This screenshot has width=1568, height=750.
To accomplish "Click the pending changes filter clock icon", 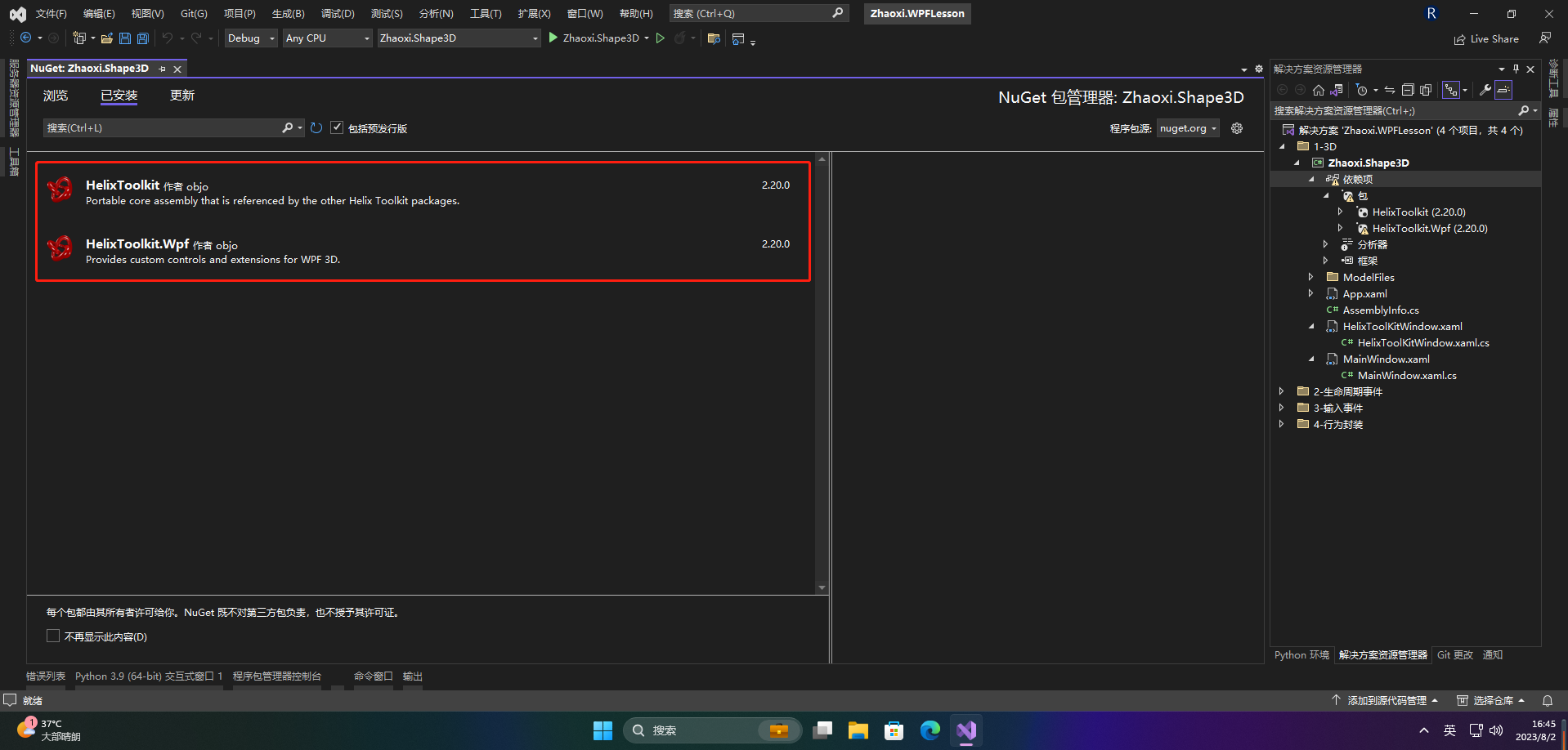I will tap(1361, 90).
